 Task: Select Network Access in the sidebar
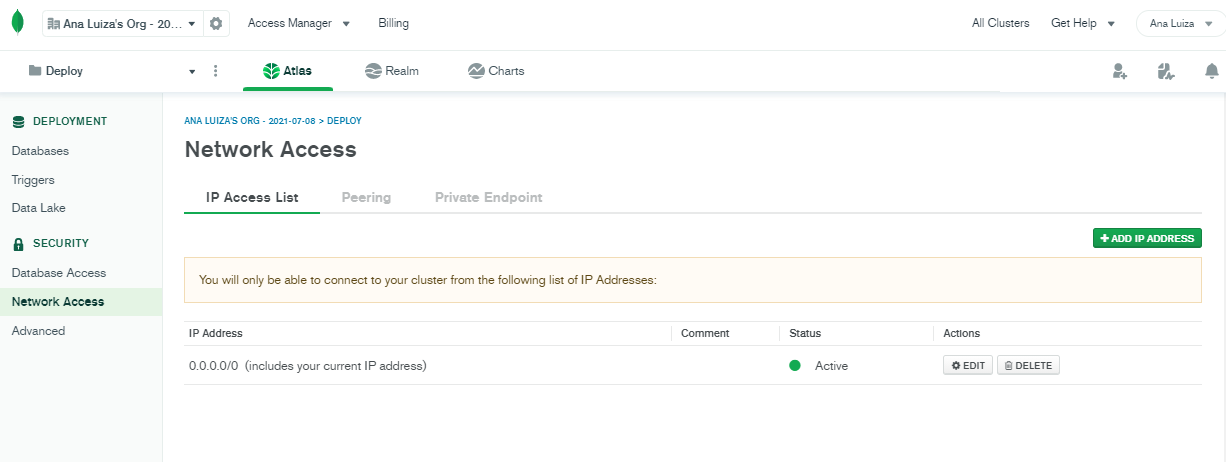pyautogui.click(x=81, y=302)
